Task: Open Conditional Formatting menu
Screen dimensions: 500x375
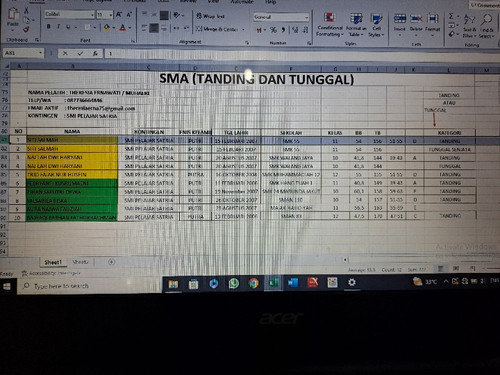Action: point(330,24)
